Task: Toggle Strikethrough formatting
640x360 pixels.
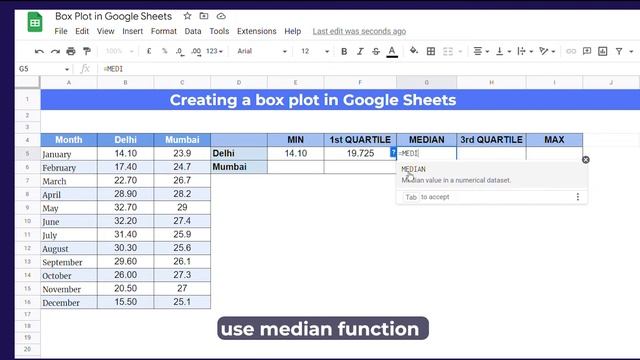Action: (376, 51)
